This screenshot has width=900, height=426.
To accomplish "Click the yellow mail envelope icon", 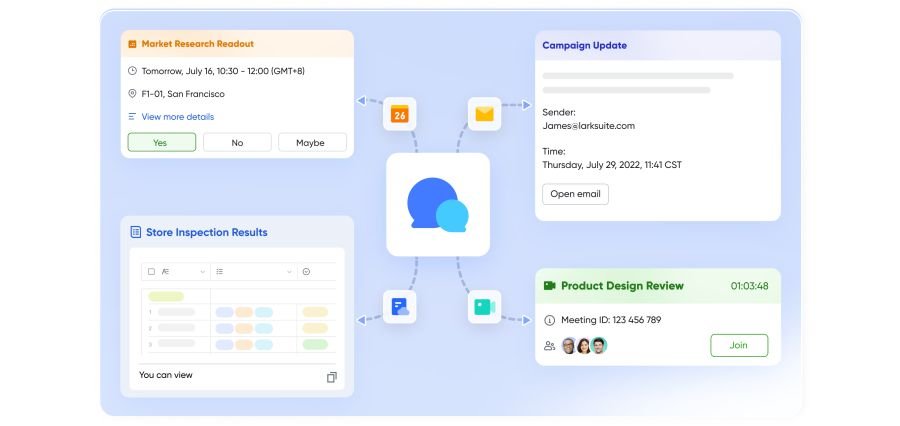I will click(x=484, y=114).
